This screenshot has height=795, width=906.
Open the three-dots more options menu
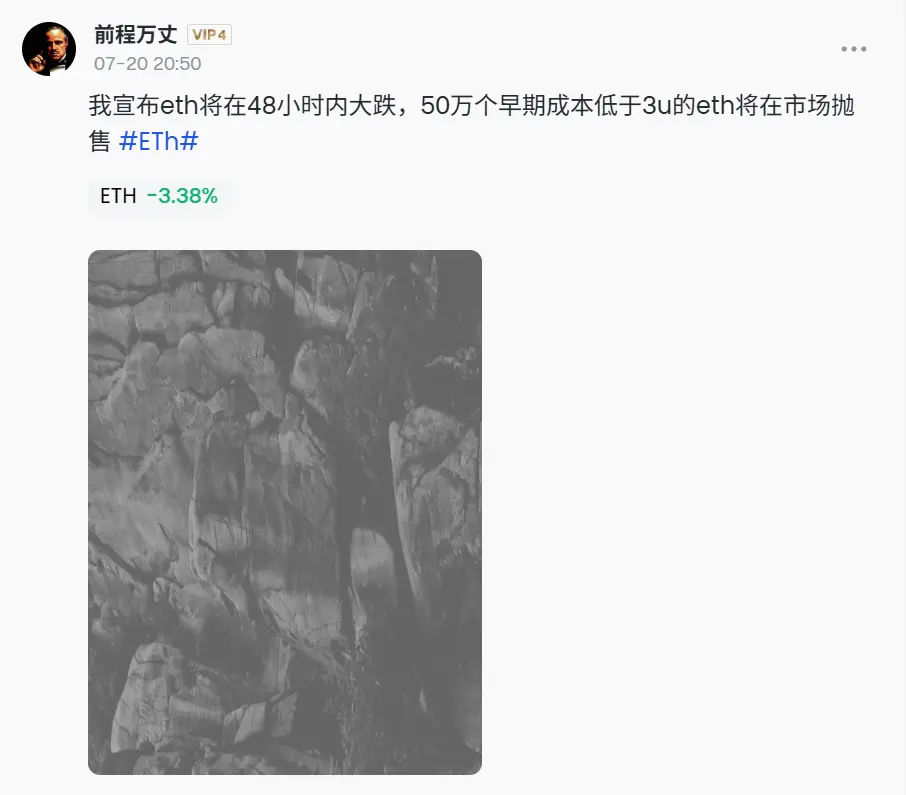coord(853,49)
